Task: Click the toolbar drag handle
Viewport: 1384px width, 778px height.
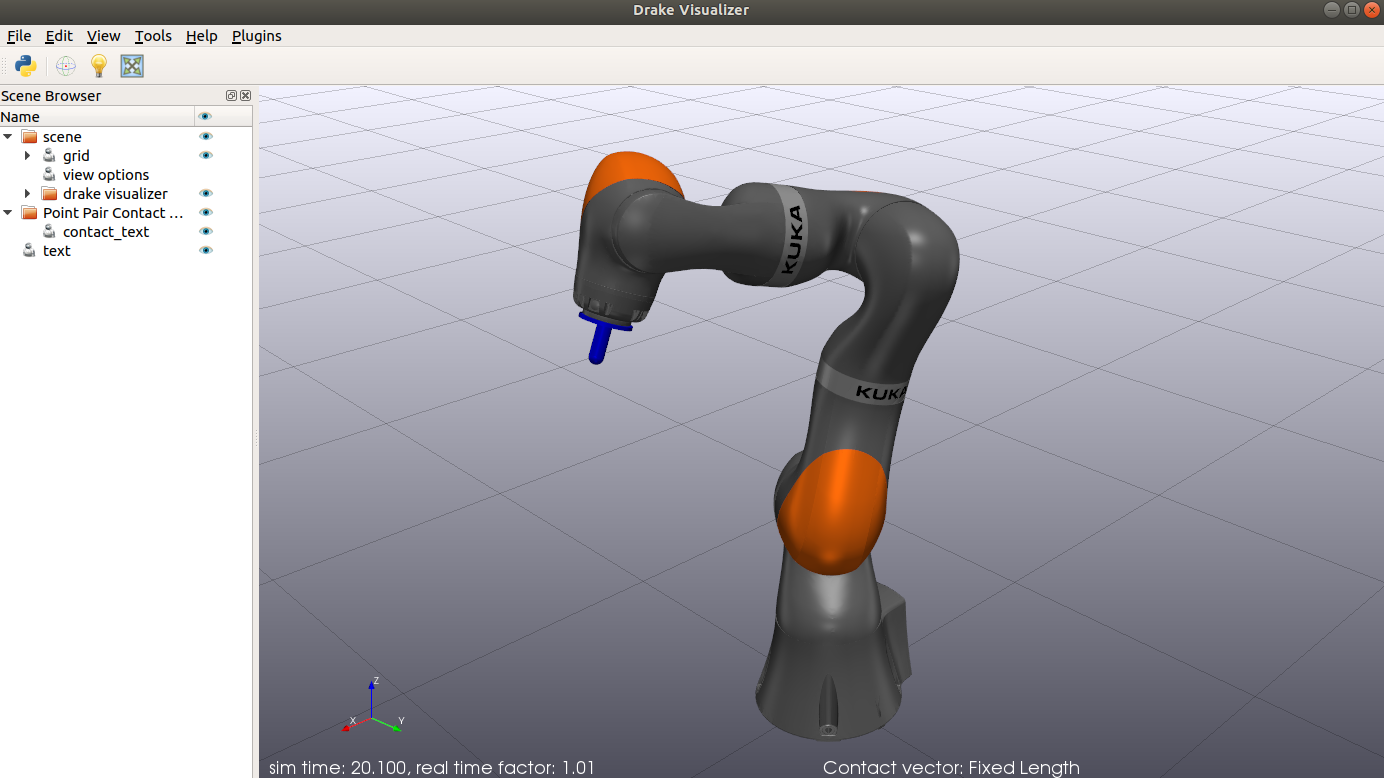Action: tap(5, 66)
